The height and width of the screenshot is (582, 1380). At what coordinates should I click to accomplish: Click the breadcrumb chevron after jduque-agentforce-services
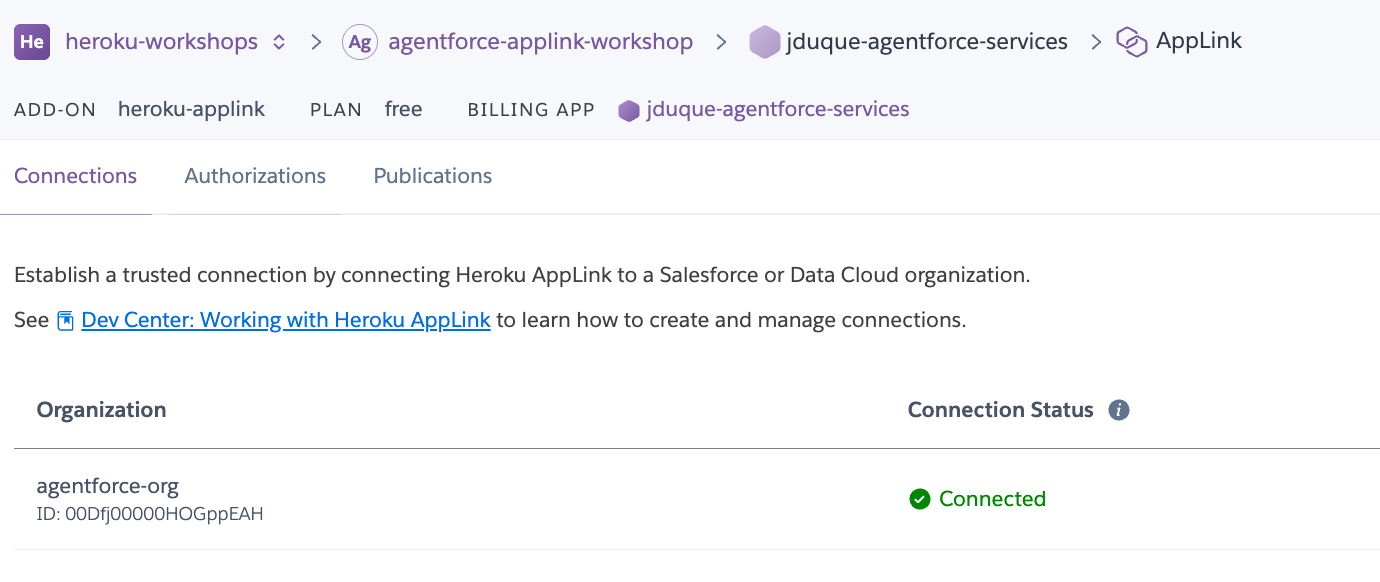coord(1095,41)
